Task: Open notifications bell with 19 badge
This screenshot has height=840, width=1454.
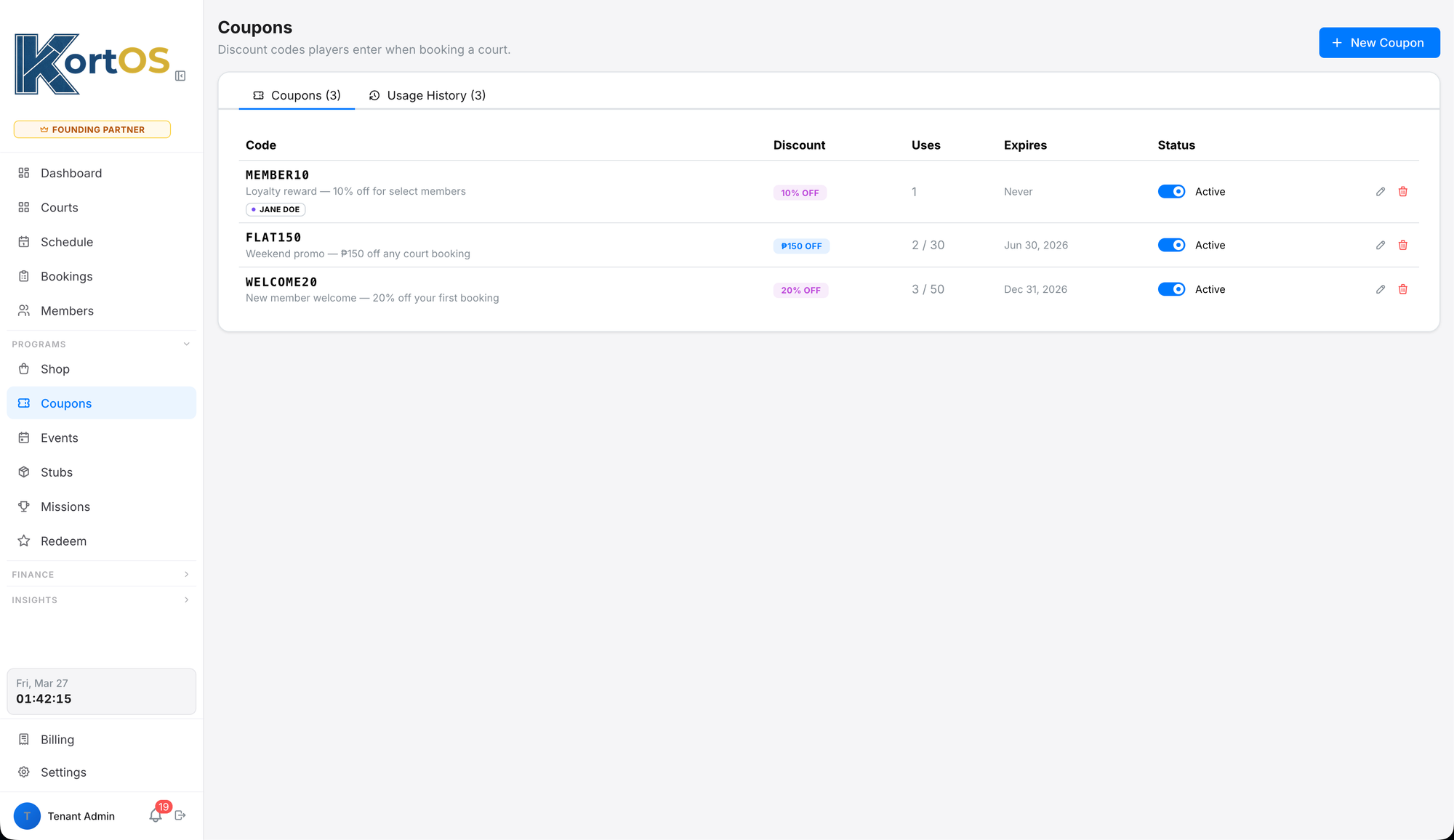Action: point(156,815)
